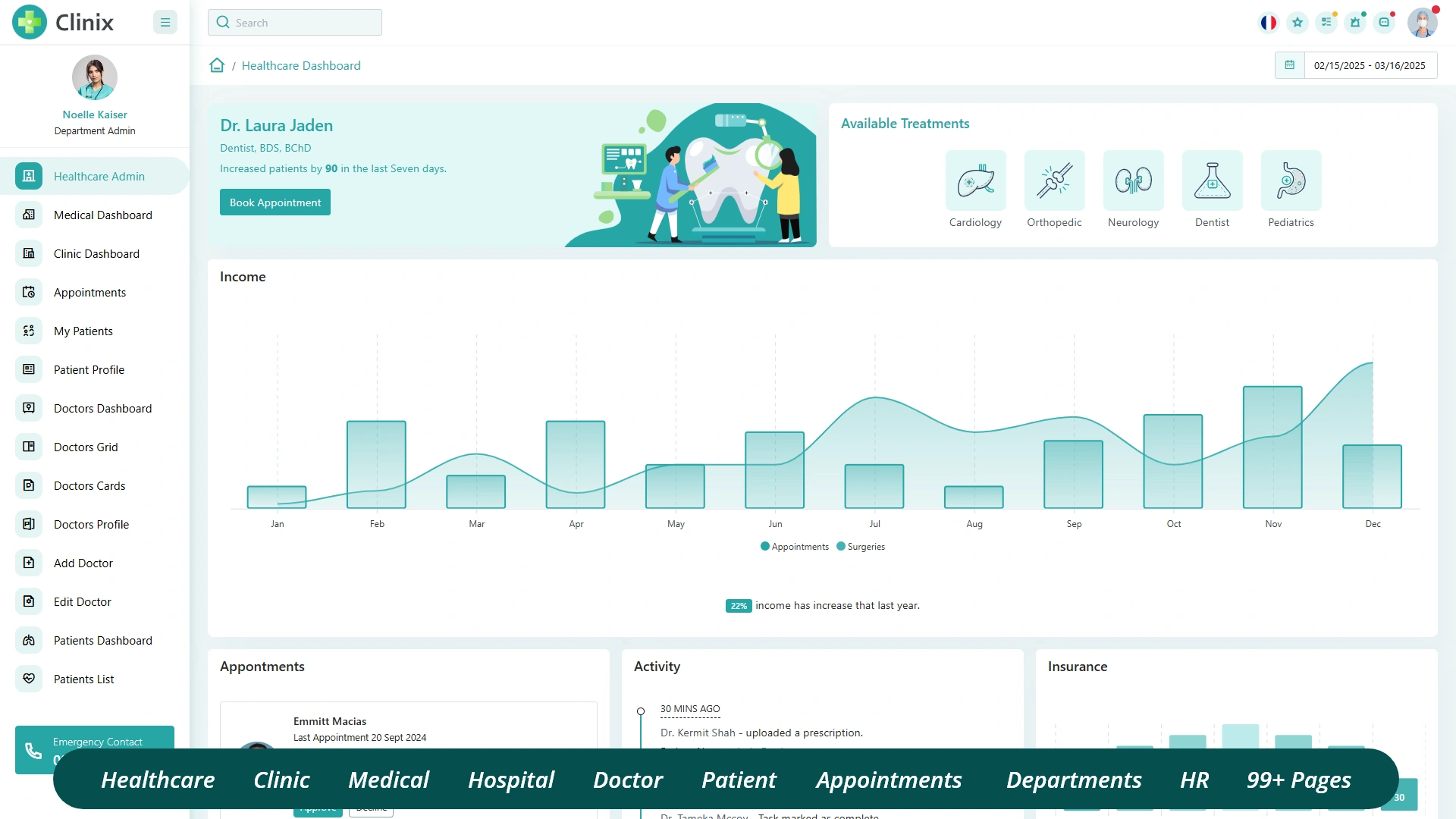Click the February income bar

[x=376, y=465]
